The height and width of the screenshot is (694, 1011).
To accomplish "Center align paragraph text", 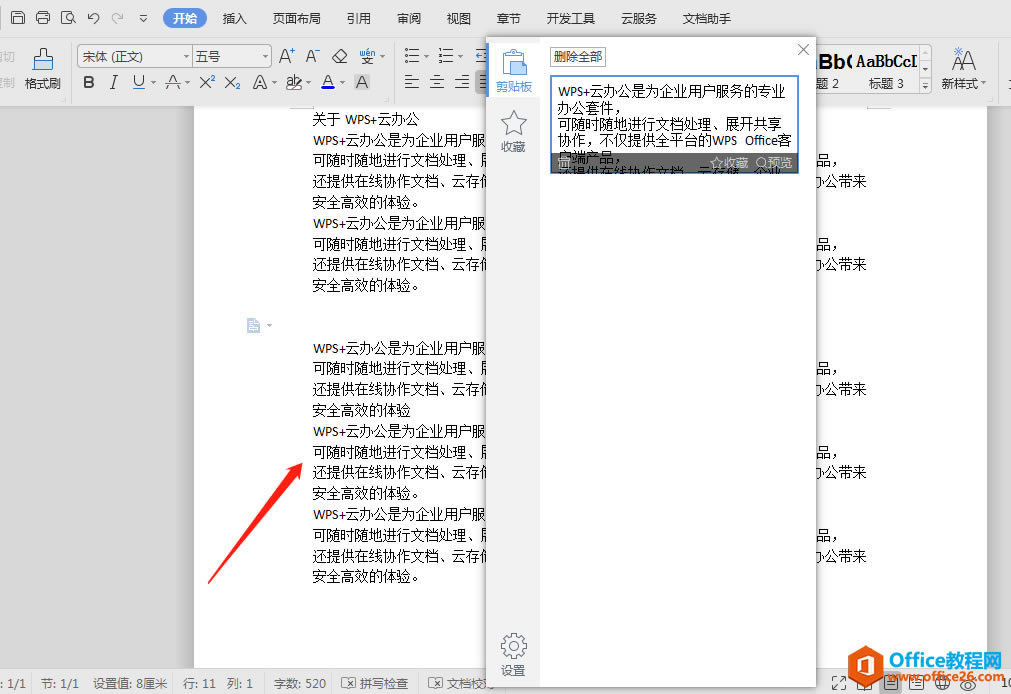I will [x=437, y=82].
